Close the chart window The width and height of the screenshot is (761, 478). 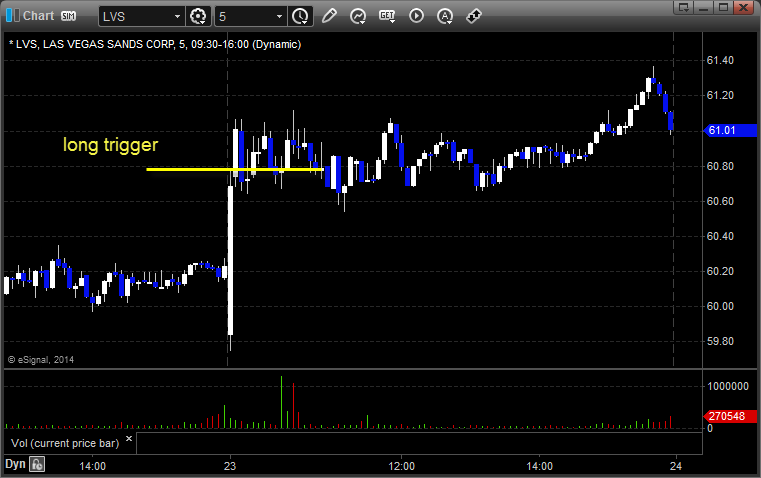[743, 7]
